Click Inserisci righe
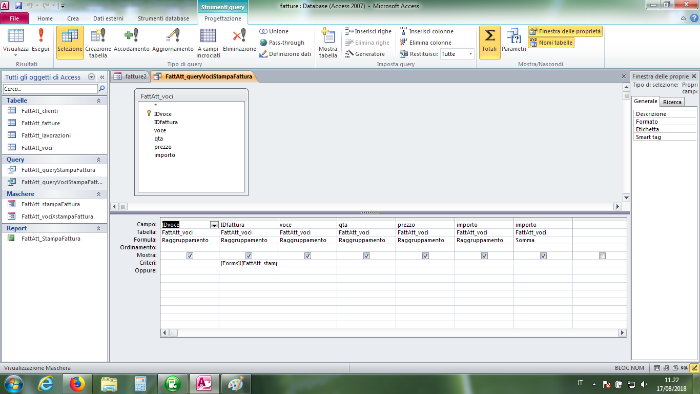Image resolution: width=700 pixels, height=394 pixels. (368, 31)
